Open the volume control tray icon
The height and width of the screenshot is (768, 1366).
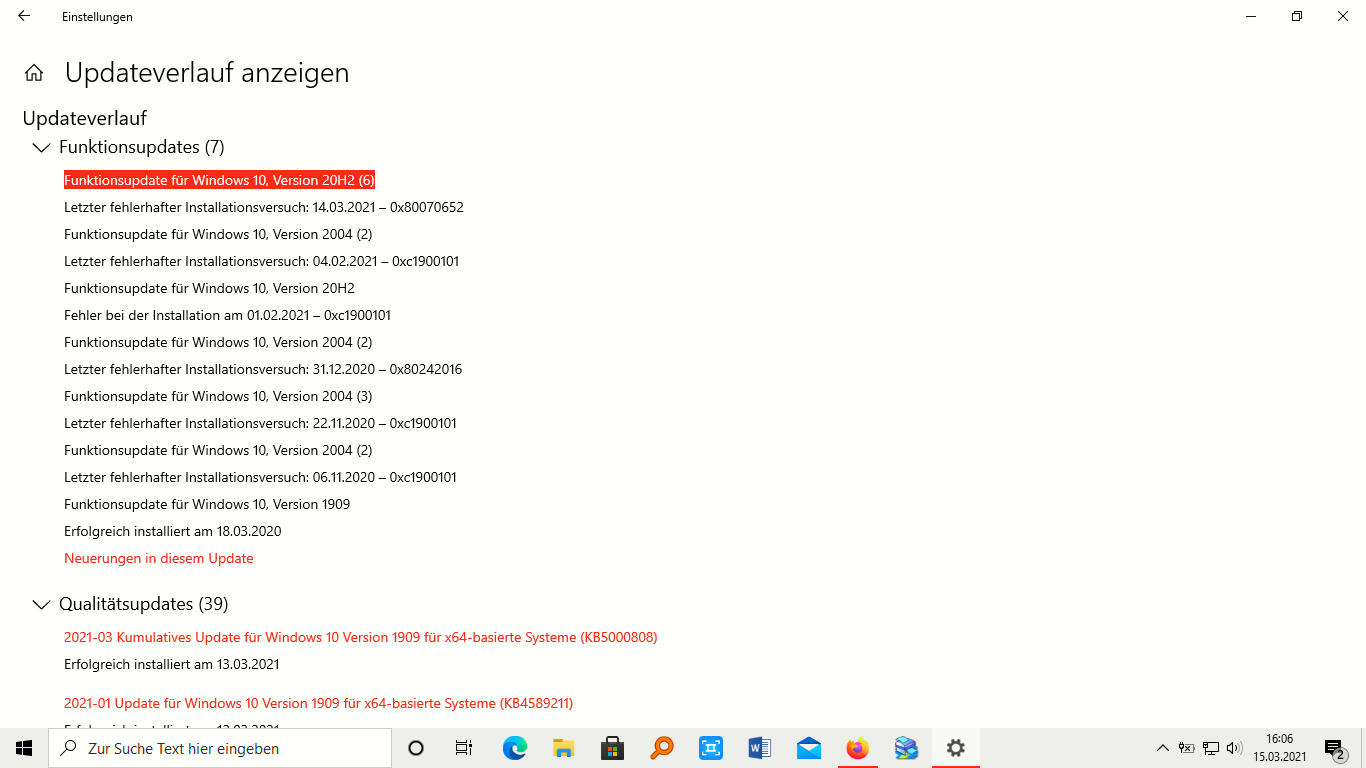pos(1235,748)
